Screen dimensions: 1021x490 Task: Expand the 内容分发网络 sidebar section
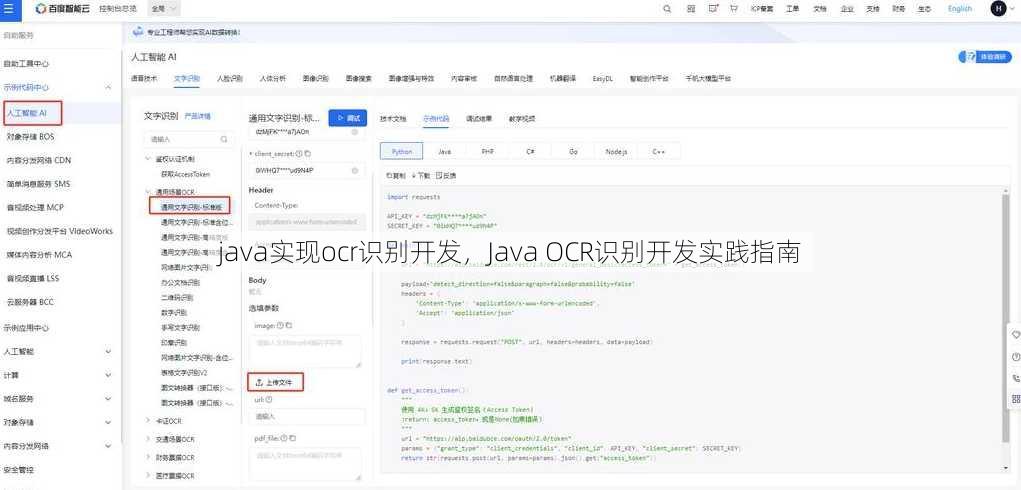(108, 446)
